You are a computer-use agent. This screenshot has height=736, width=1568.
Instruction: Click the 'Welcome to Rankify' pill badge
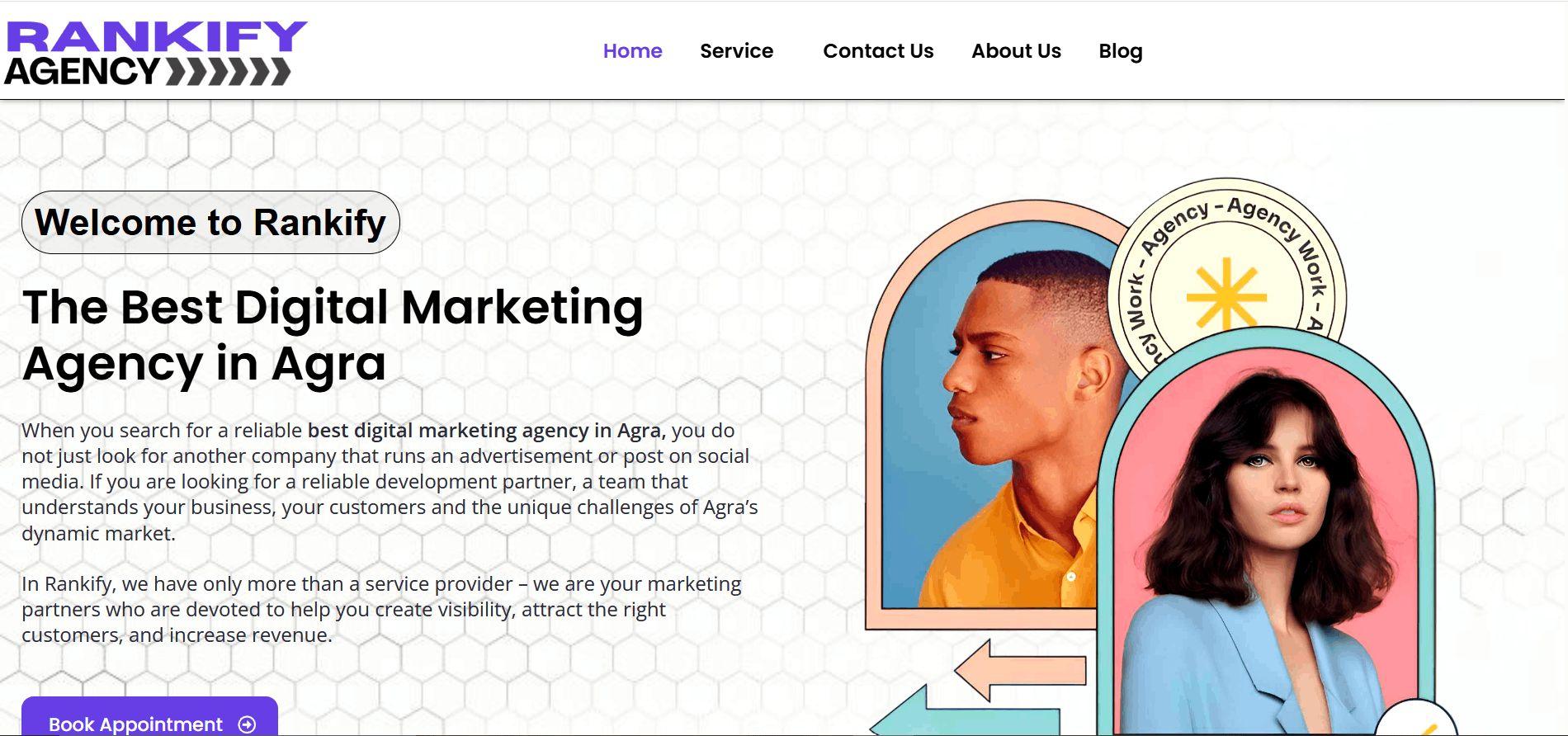tap(211, 222)
